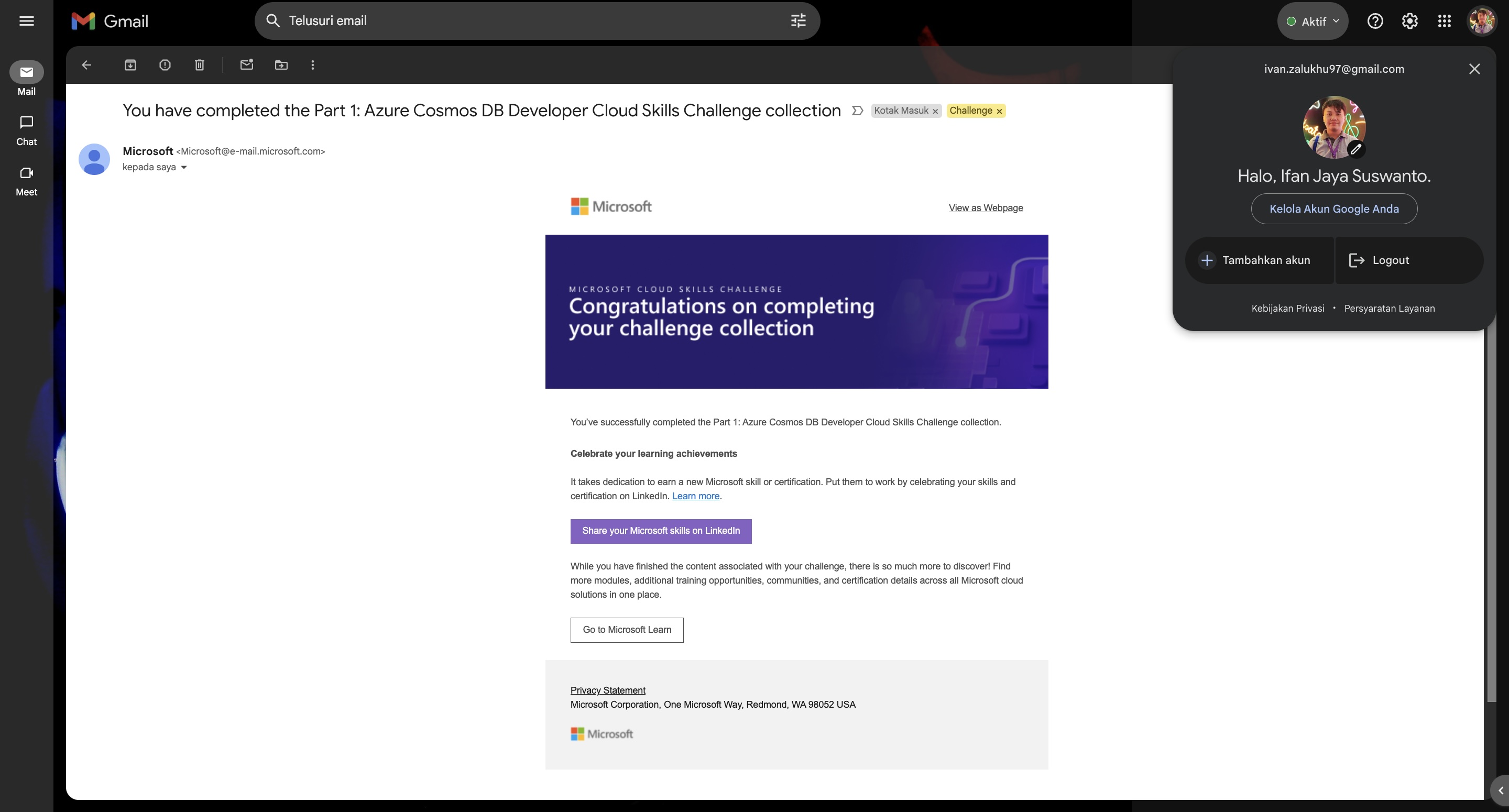This screenshot has width=1509, height=812.
Task: Delete the email using the trash icon
Action: pos(199,65)
